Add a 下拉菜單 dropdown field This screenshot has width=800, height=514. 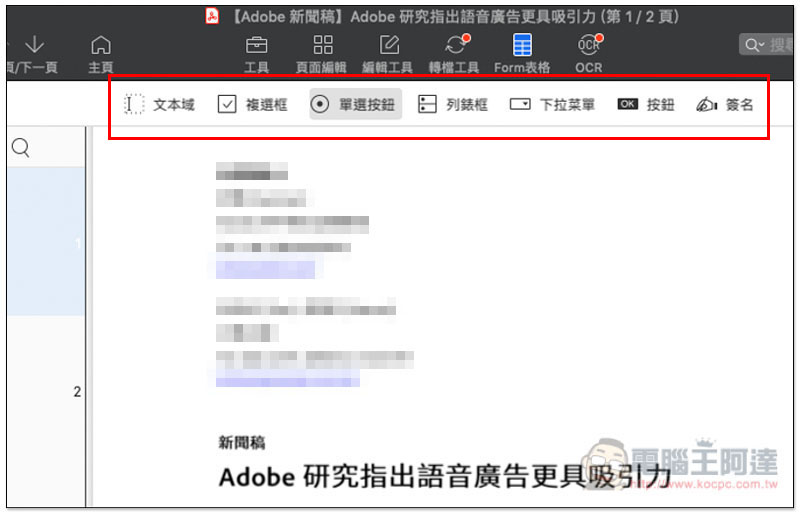(553, 105)
